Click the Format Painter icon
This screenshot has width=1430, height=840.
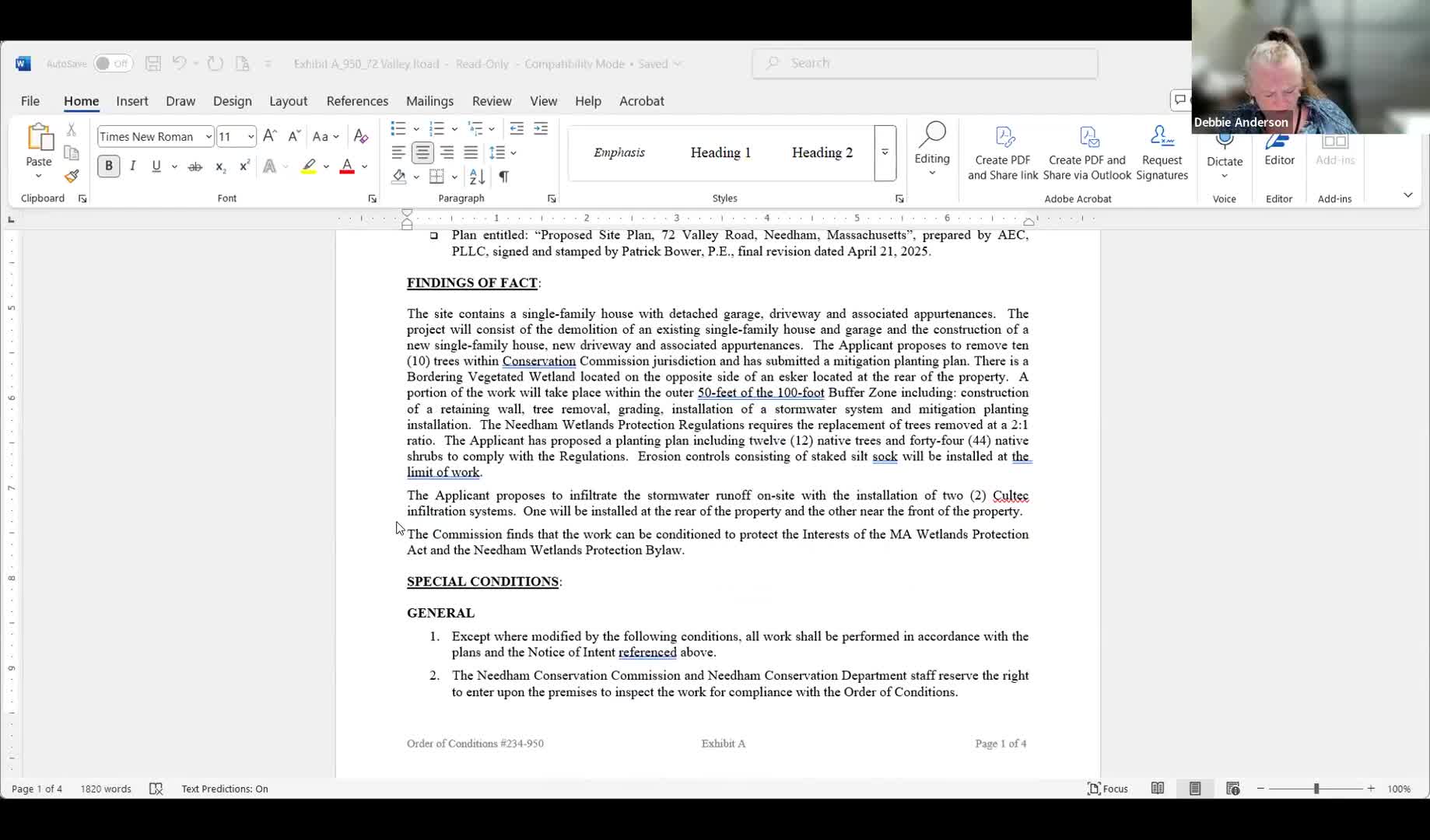(x=72, y=177)
